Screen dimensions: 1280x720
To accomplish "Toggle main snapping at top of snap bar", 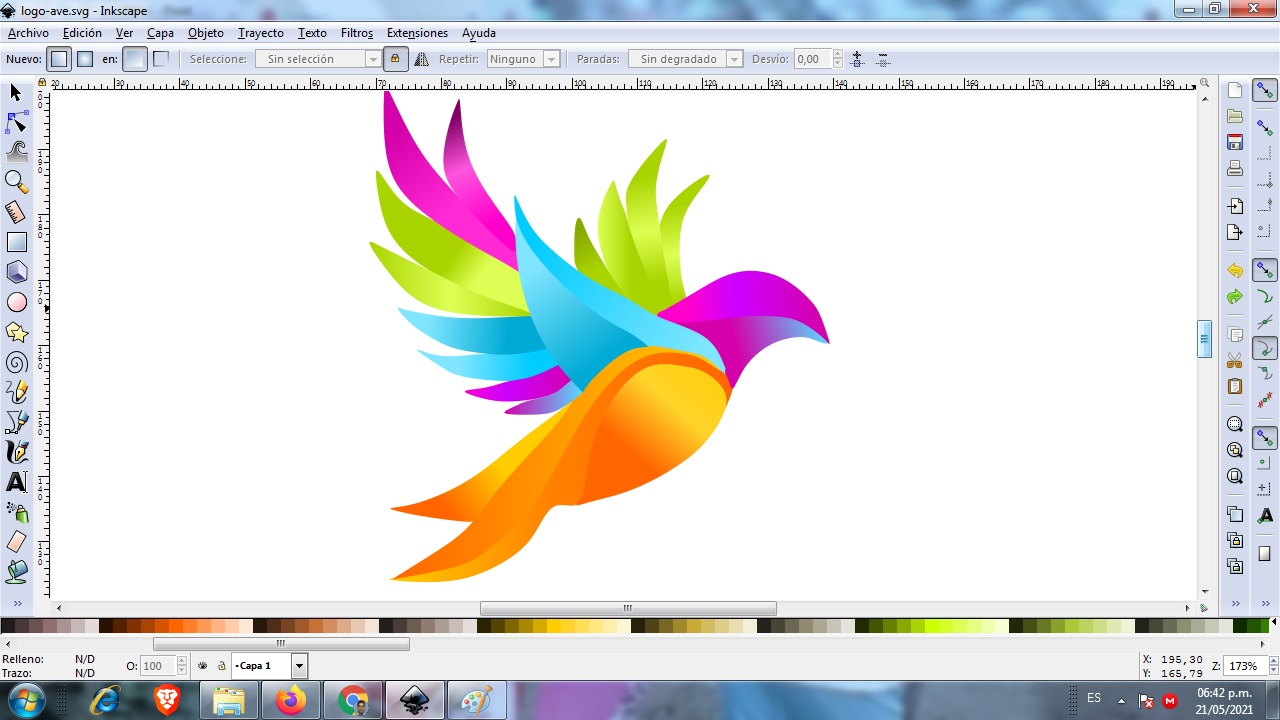I will coord(1265,91).
